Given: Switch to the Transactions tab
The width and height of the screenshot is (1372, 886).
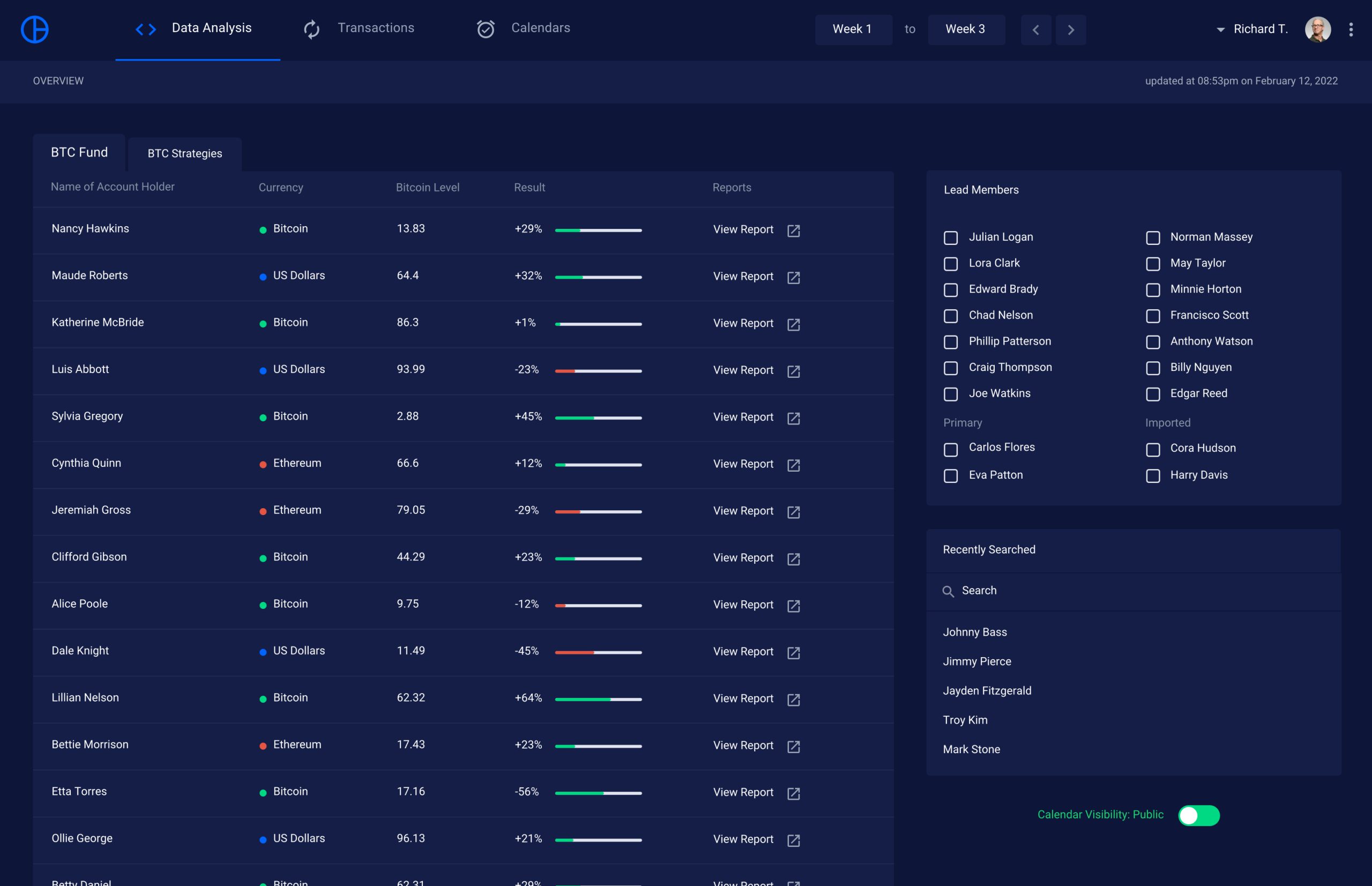Looking at the screenshot, I should (x=359, y=28).
